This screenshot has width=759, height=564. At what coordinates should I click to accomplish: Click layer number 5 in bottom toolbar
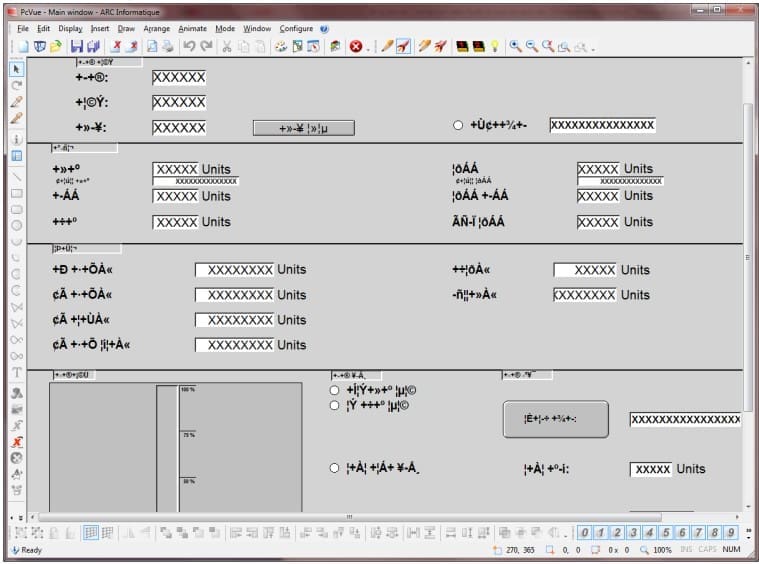coord(650,533)
